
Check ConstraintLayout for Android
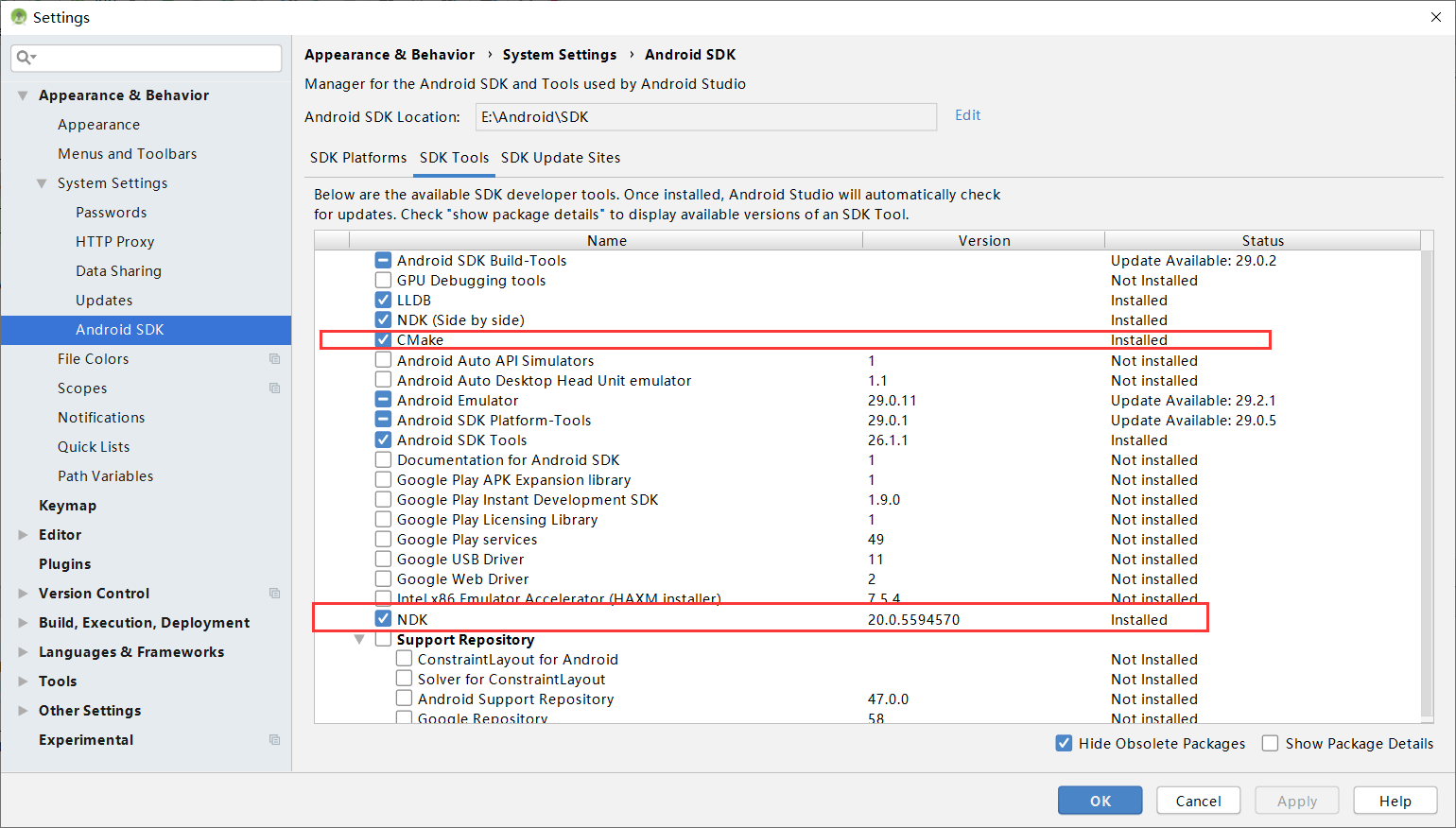pos(404,659)
